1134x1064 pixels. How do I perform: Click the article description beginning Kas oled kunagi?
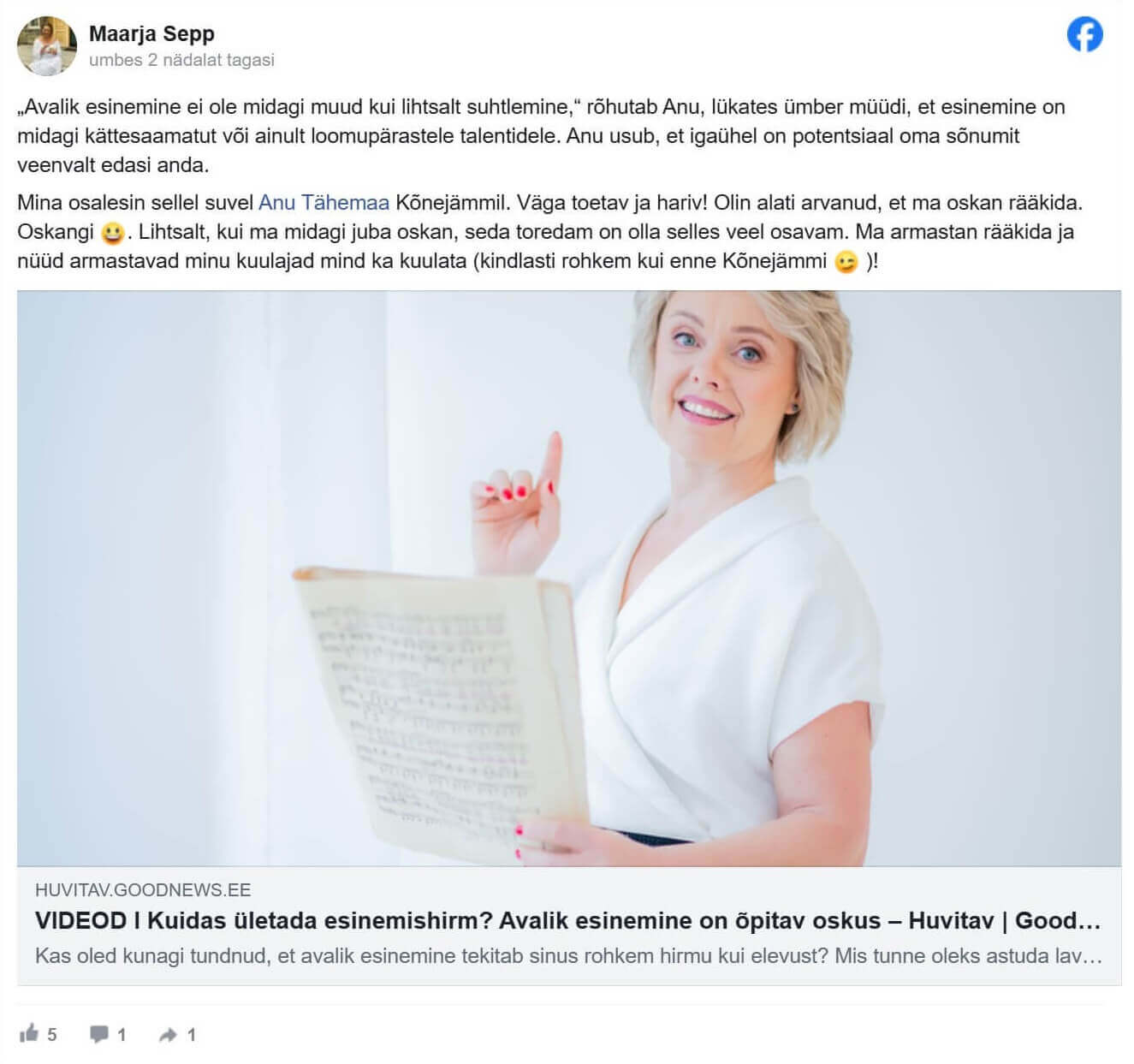coord(568,955)
